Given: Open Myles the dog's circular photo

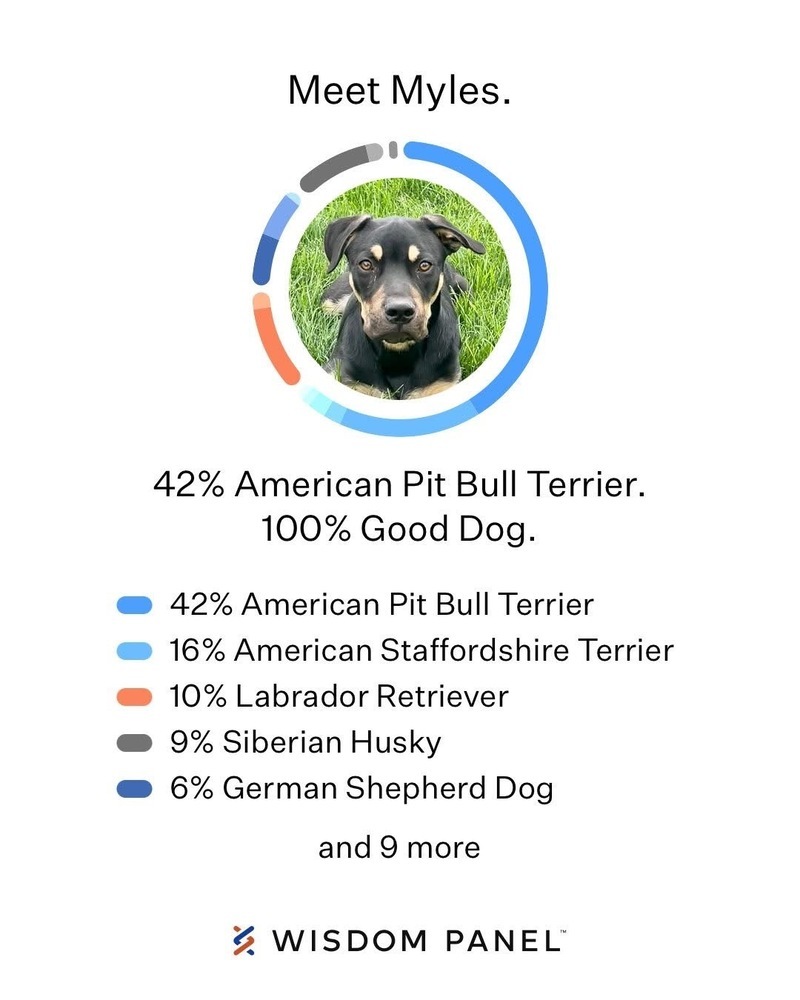Looking at the screenshot, I should pyautogui.click(x=400, y=288).
